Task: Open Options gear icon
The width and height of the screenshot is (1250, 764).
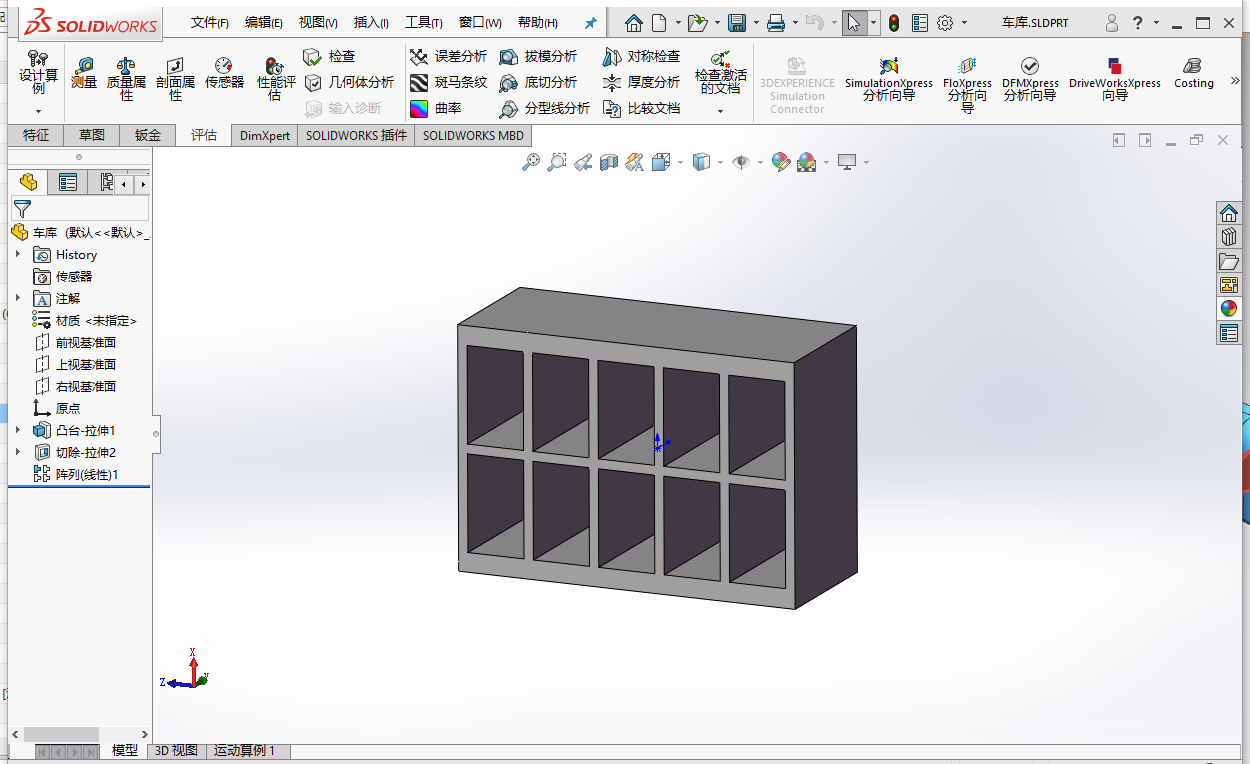Action: pyautogui.click(x=945, y=22)
